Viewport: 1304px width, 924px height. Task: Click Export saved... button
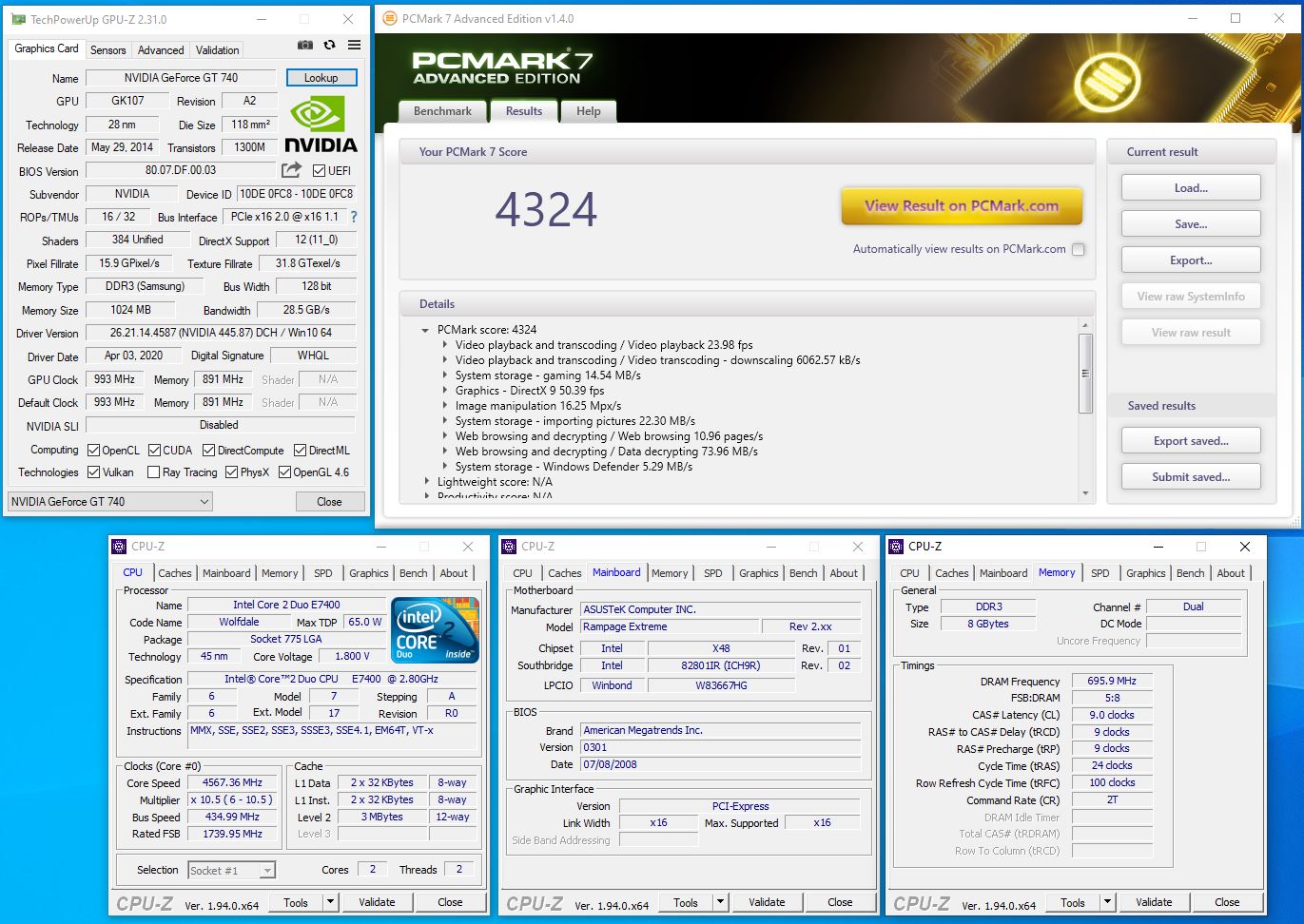pyautogui.click(x=1191, y=441)
